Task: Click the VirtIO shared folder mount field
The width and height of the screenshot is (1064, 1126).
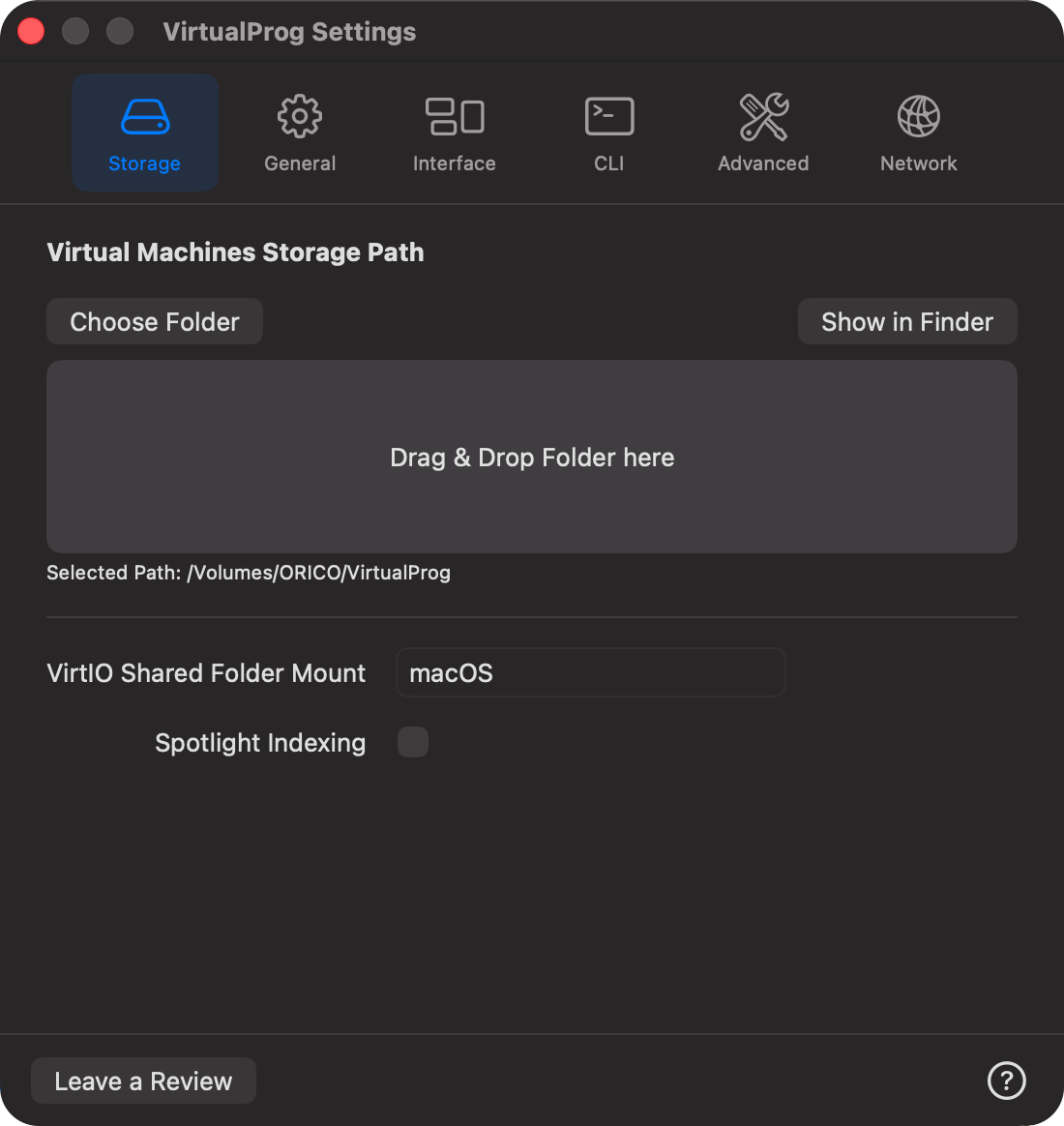Action: click(590, 671)
